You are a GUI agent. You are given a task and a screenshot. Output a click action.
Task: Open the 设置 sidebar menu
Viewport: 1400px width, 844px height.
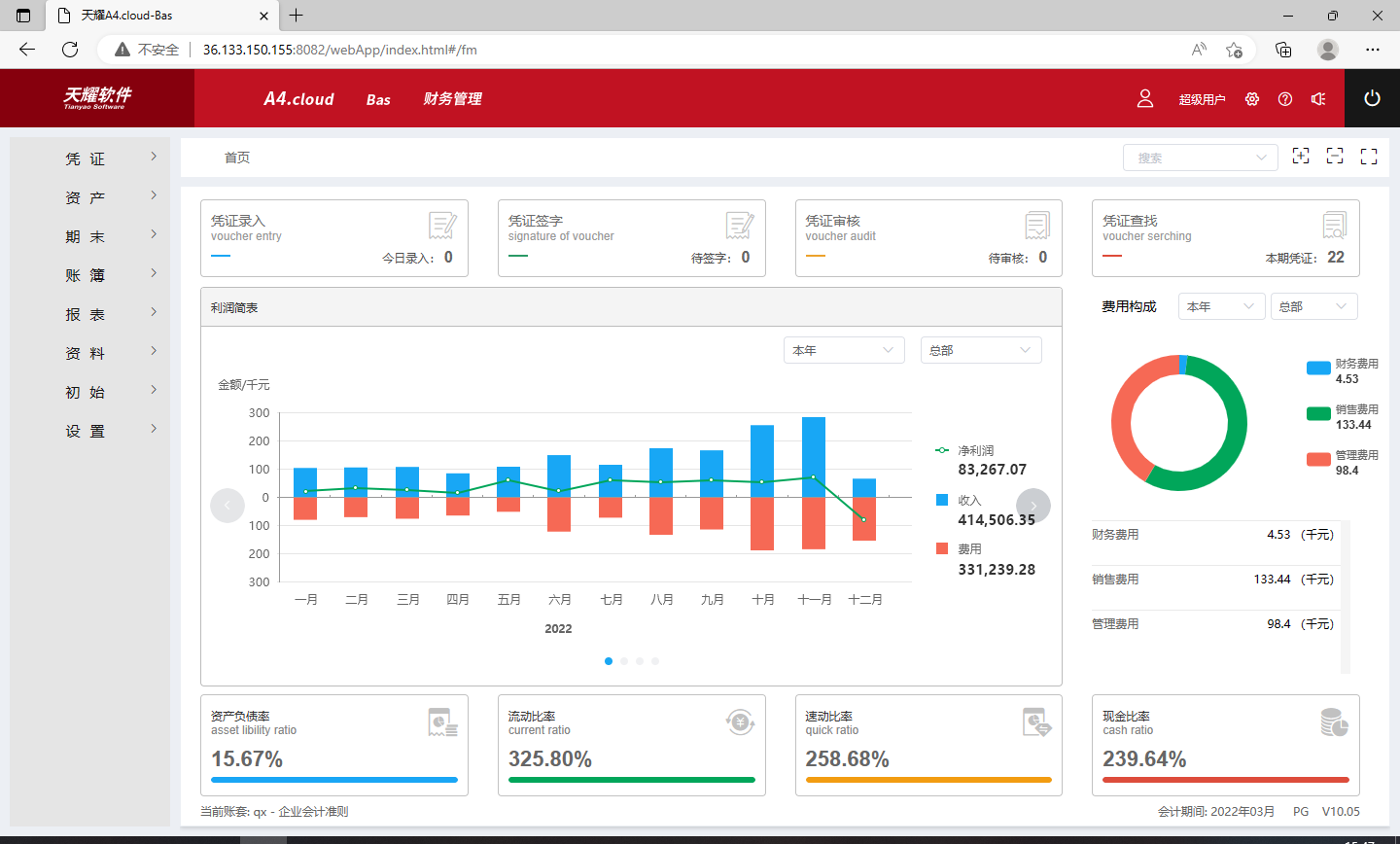click(89, 431)
